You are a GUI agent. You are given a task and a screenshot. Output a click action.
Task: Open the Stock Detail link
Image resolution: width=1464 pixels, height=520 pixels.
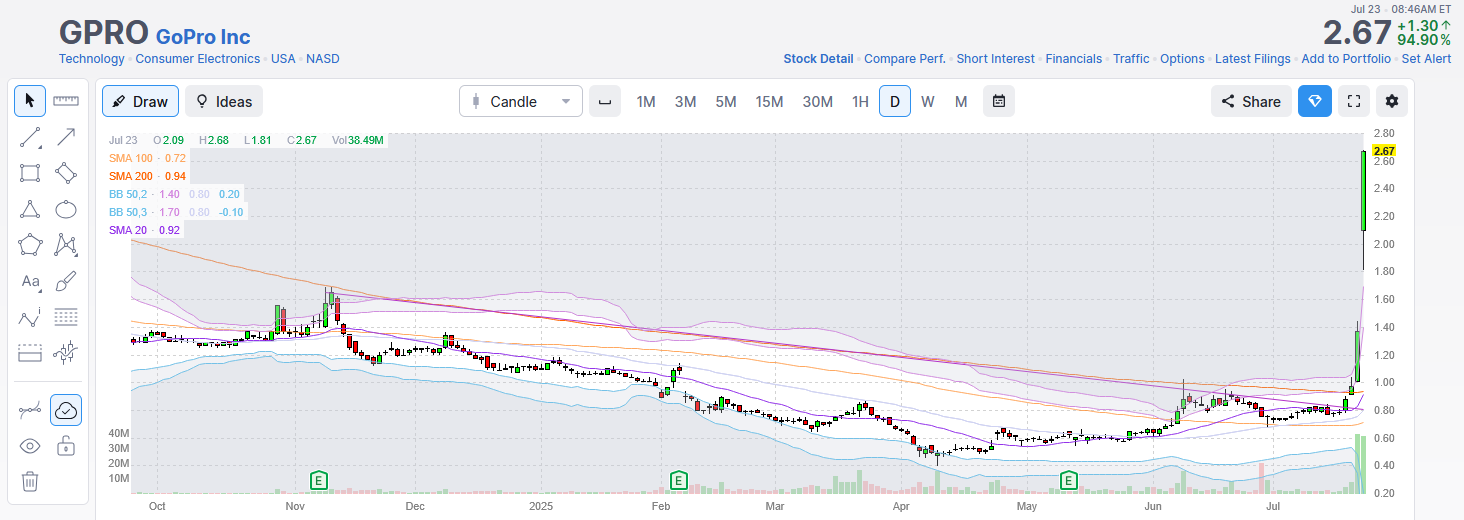point(818,59)
